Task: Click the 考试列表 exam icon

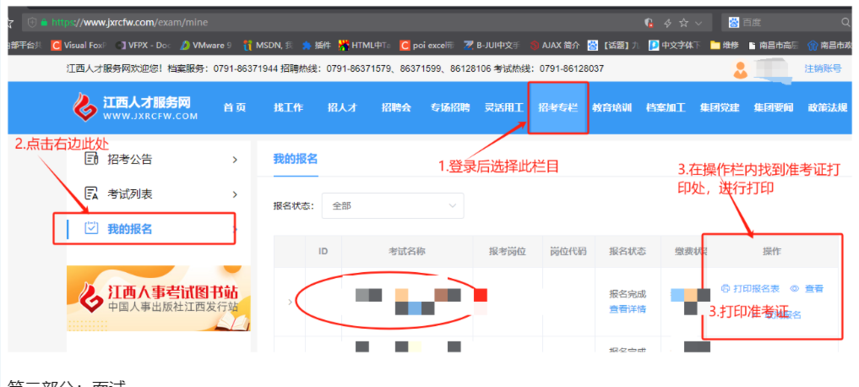Action: pyautogui.click(x=91, y=194)
